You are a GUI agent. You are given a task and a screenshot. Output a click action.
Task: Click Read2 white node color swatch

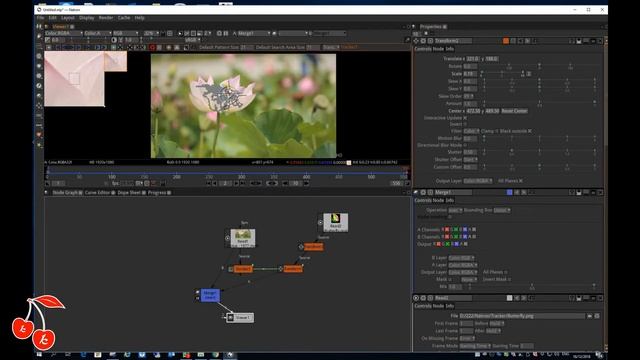[509, 298]
